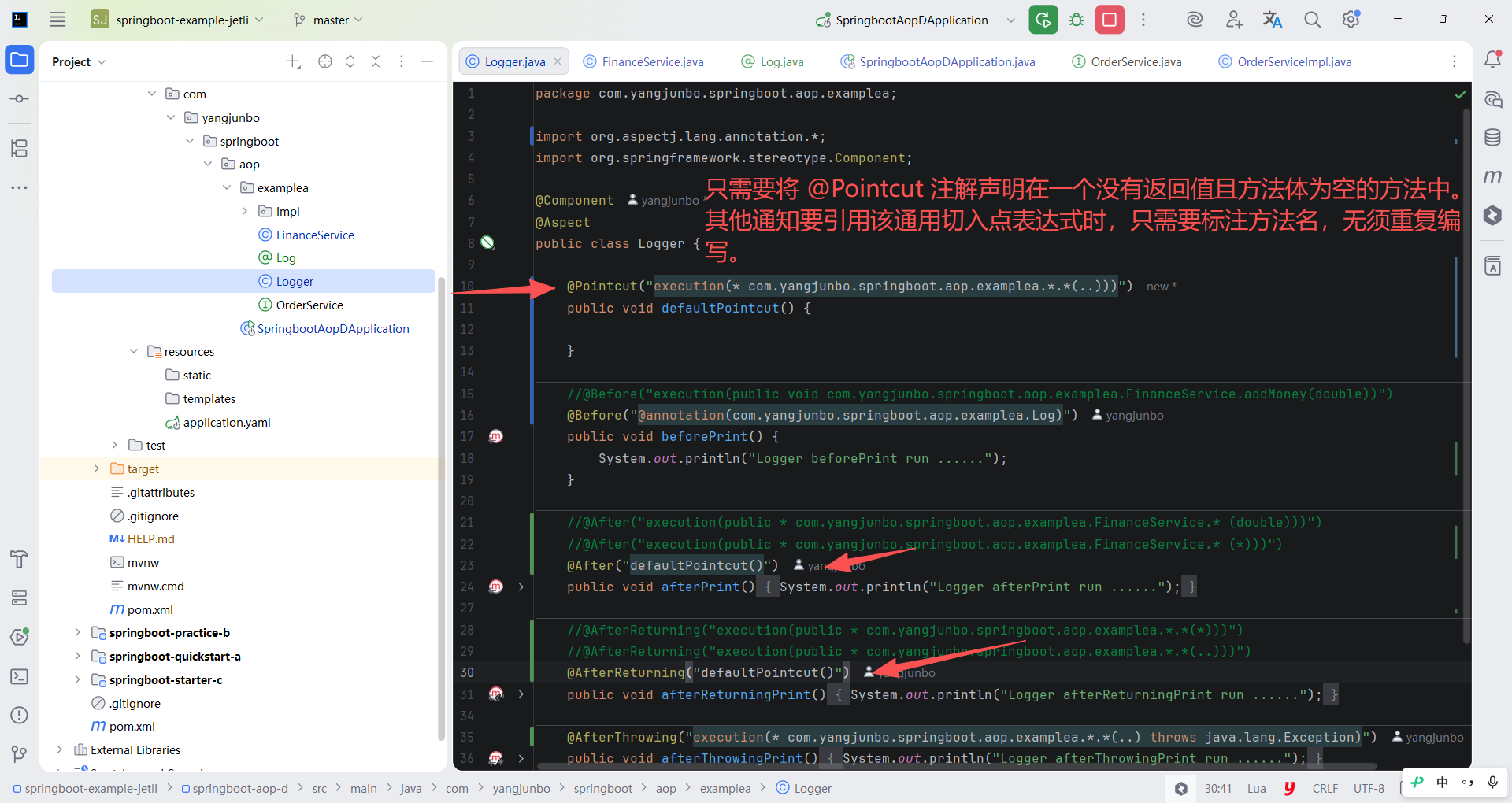Switch to FinanceService.java tab

click(643, 61)
